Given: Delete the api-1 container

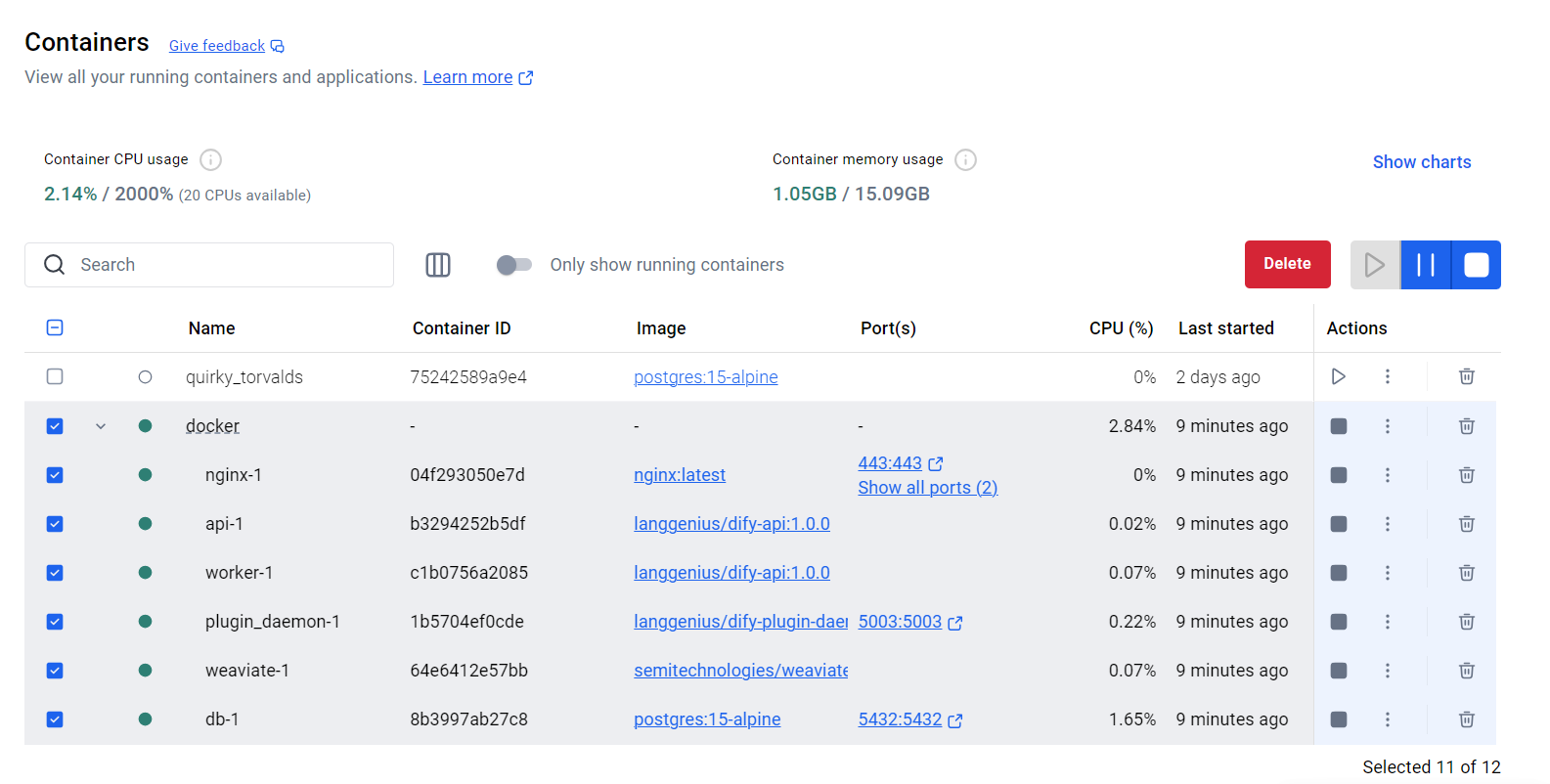Looking at the screenshot, I should [x=1467, y=524].
